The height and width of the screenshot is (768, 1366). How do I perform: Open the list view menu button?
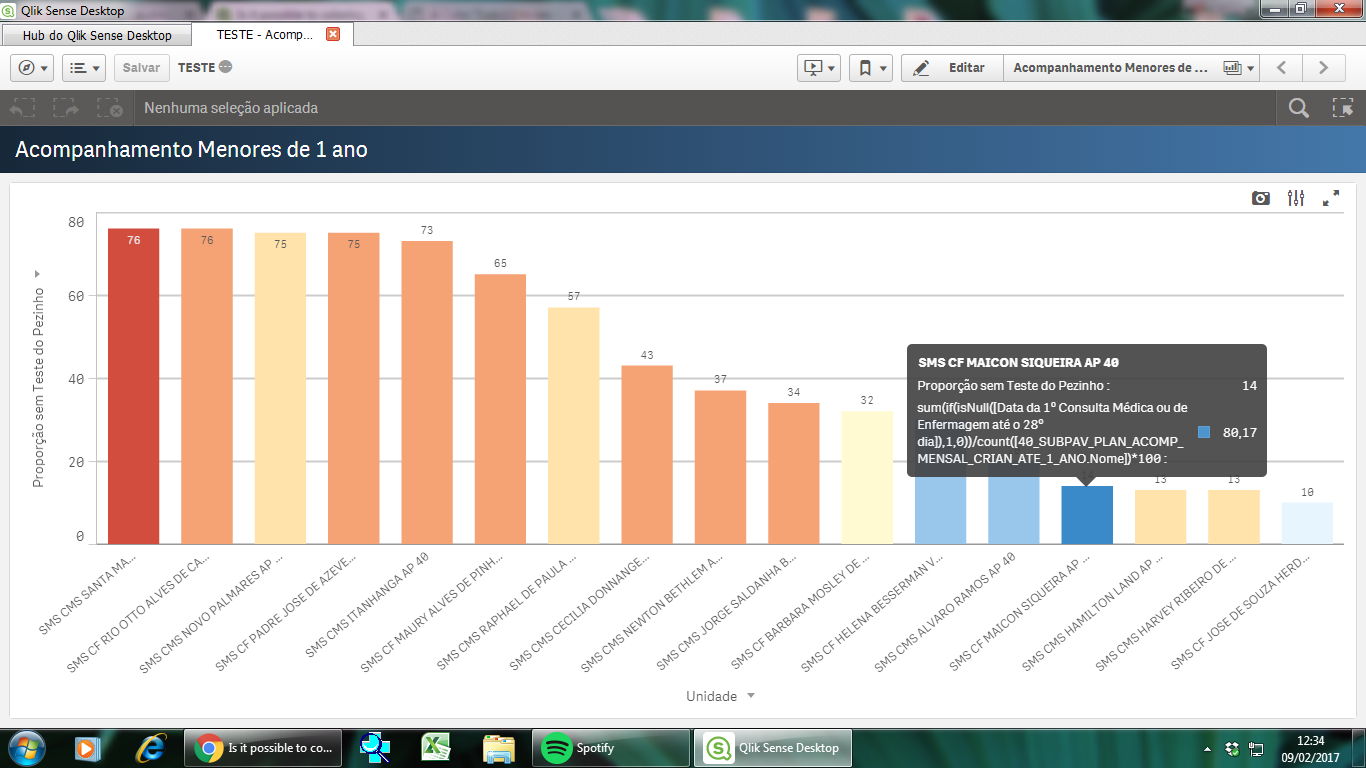84,68
